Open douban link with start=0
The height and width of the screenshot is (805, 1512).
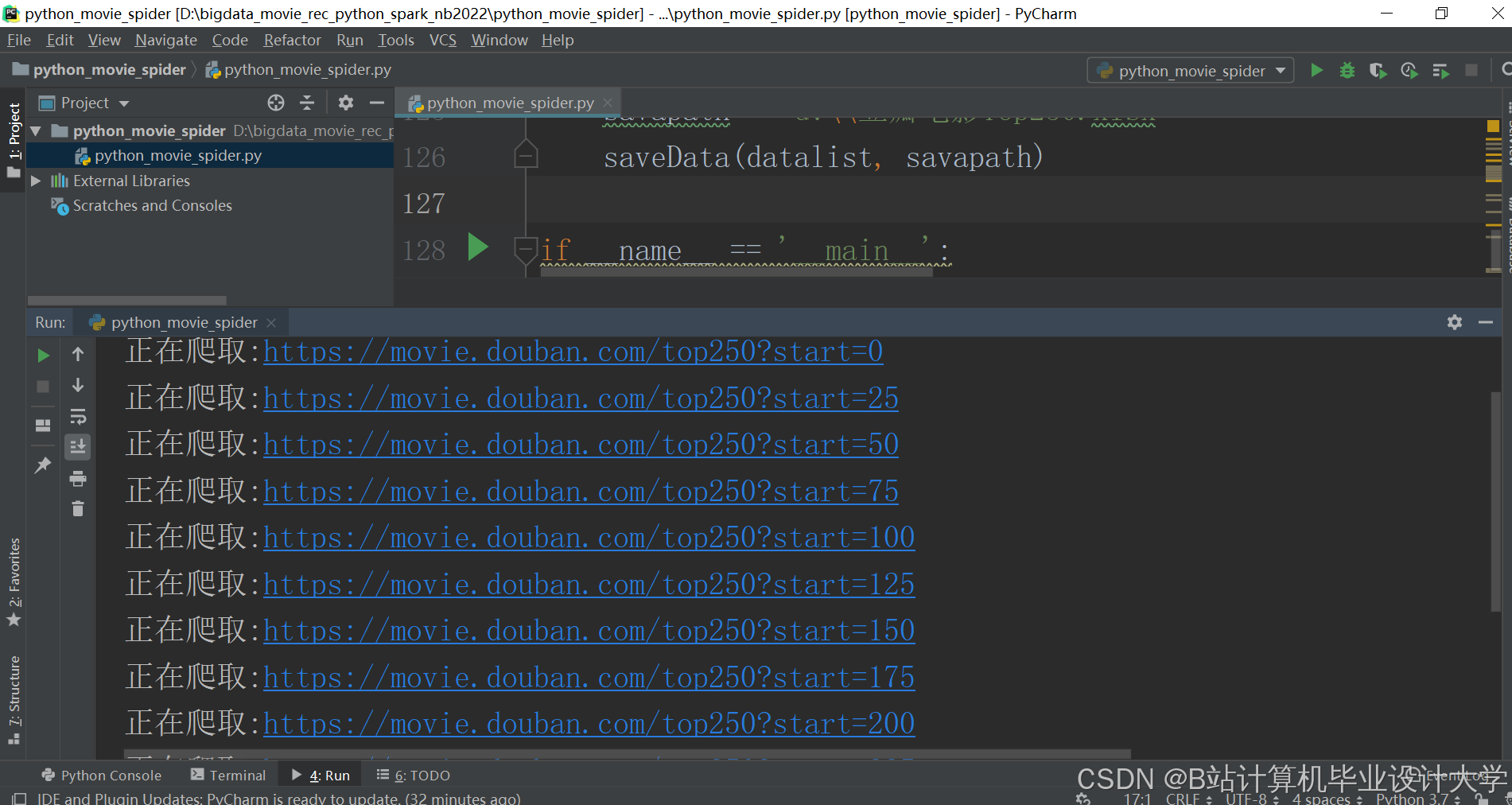(573, 352)
